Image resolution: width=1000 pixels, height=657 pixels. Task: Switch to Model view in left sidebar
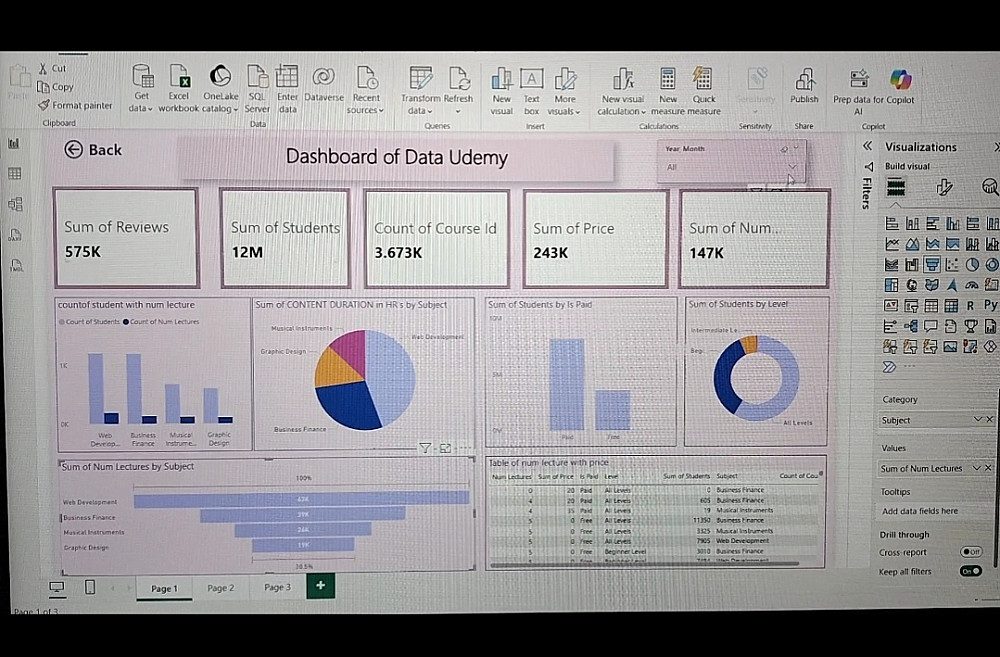[x=15, y=204]
